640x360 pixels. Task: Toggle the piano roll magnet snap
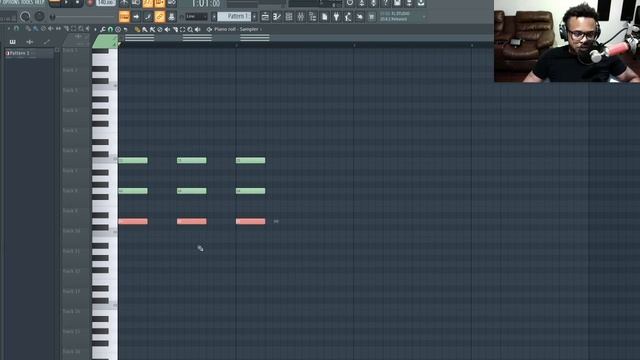click(x=110, y=29)
